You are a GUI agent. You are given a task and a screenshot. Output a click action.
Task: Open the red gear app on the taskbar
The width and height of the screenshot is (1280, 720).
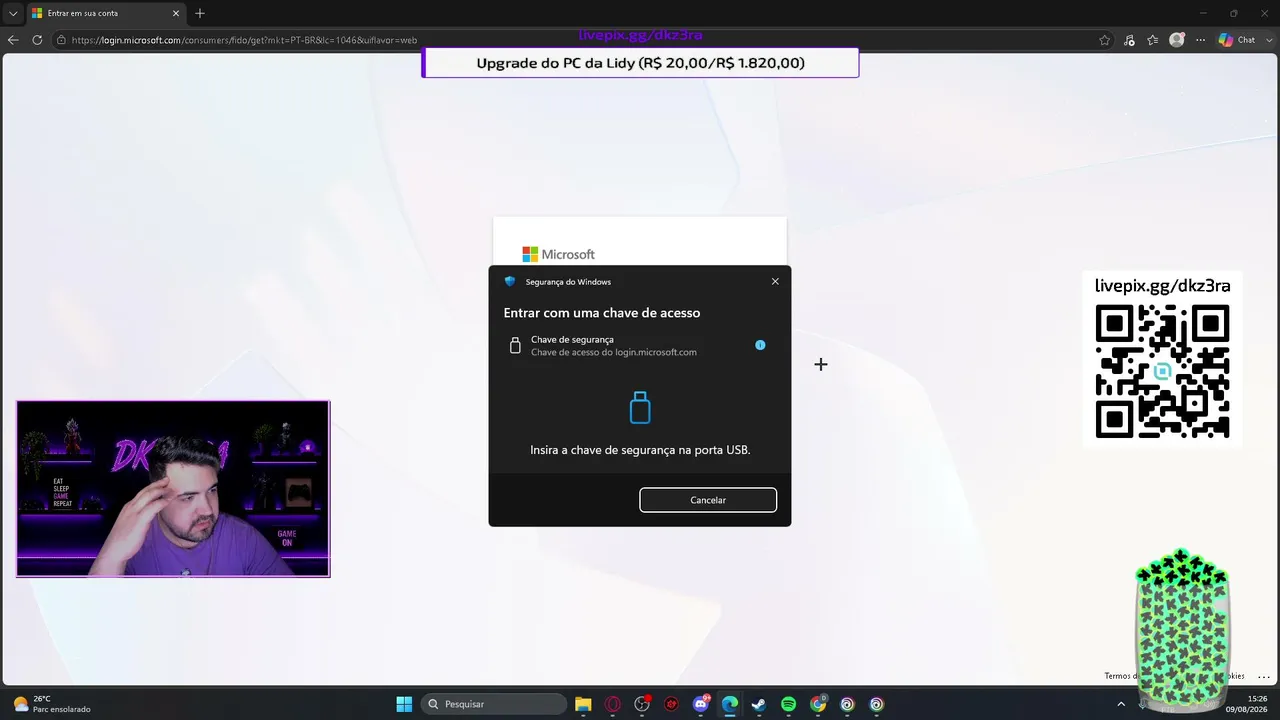pyautogui.click(x=671, y=704)
